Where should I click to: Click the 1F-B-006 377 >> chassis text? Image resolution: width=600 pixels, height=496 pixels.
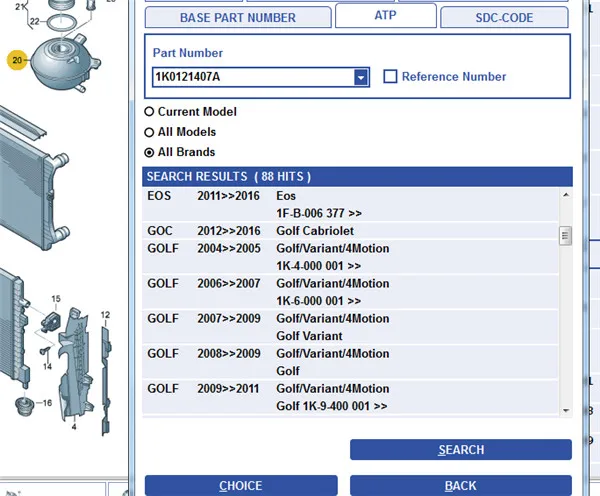(319, 213)
